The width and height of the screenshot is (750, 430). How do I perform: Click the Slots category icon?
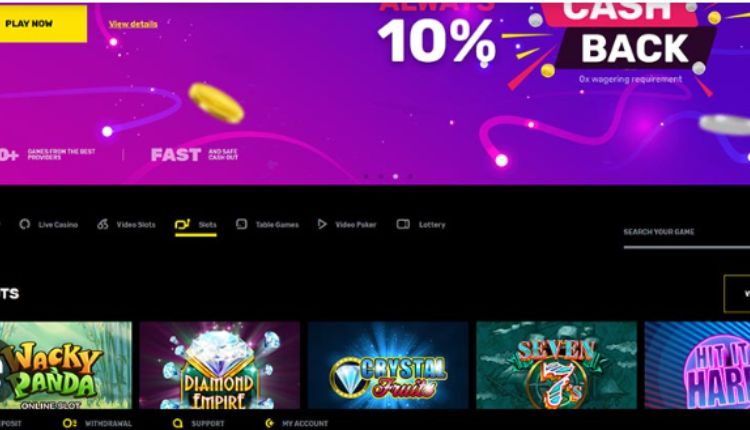182,224
